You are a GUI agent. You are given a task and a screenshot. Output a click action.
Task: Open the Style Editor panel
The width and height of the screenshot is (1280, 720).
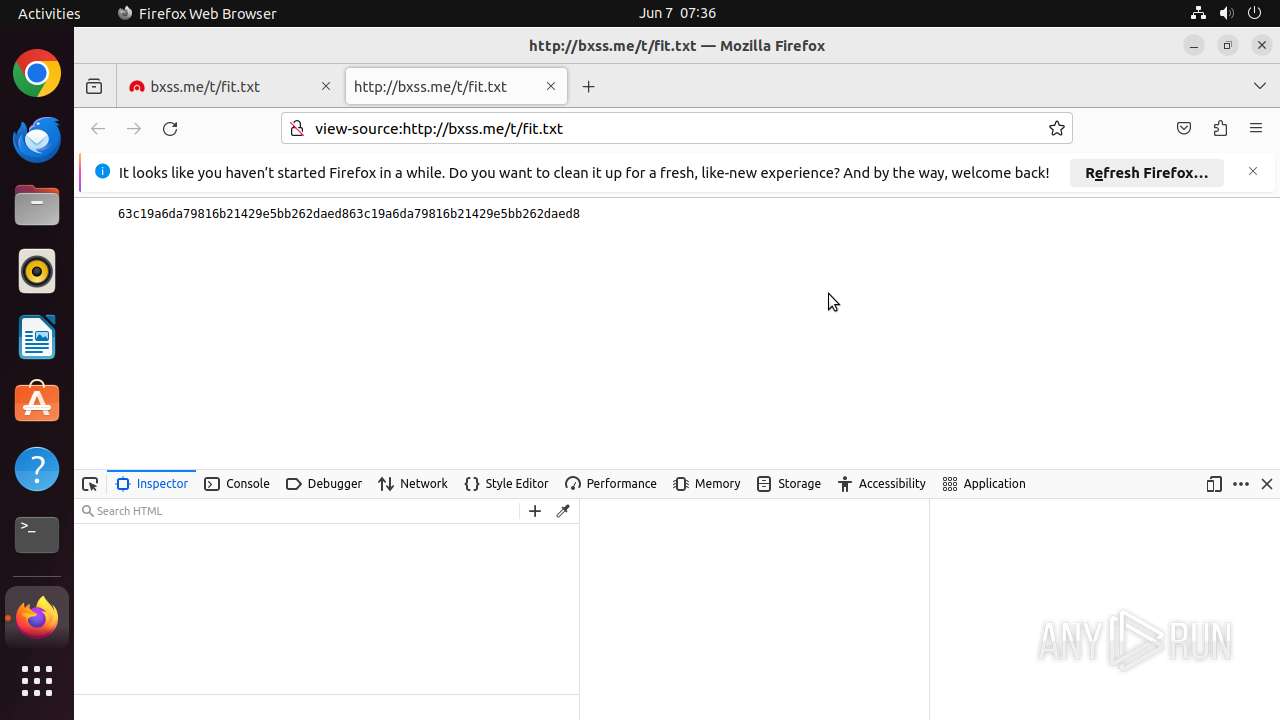coord(507,484)
